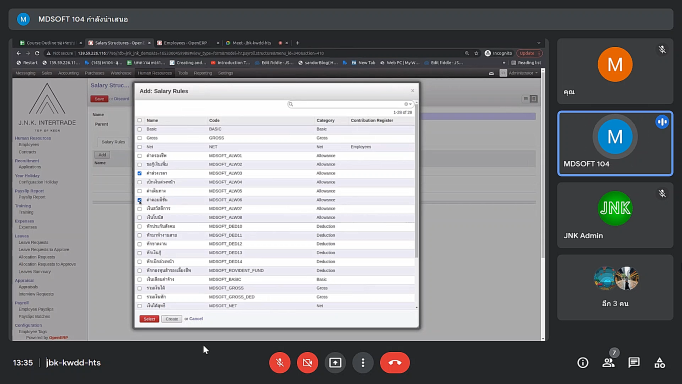Click the red Save button on Salary Structure form
Viewport: 682px width, 384px height.
[x=99, y=99]
